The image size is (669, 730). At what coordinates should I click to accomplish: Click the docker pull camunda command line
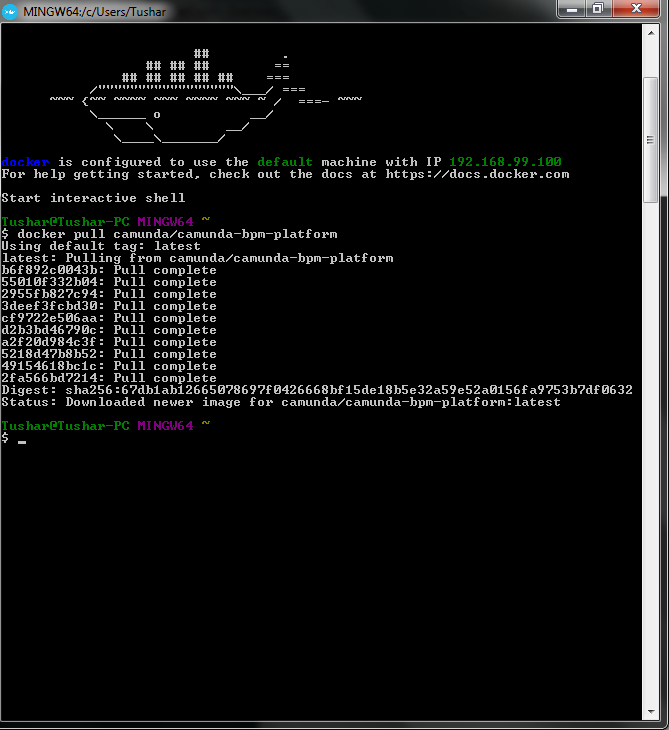point(169,234)
